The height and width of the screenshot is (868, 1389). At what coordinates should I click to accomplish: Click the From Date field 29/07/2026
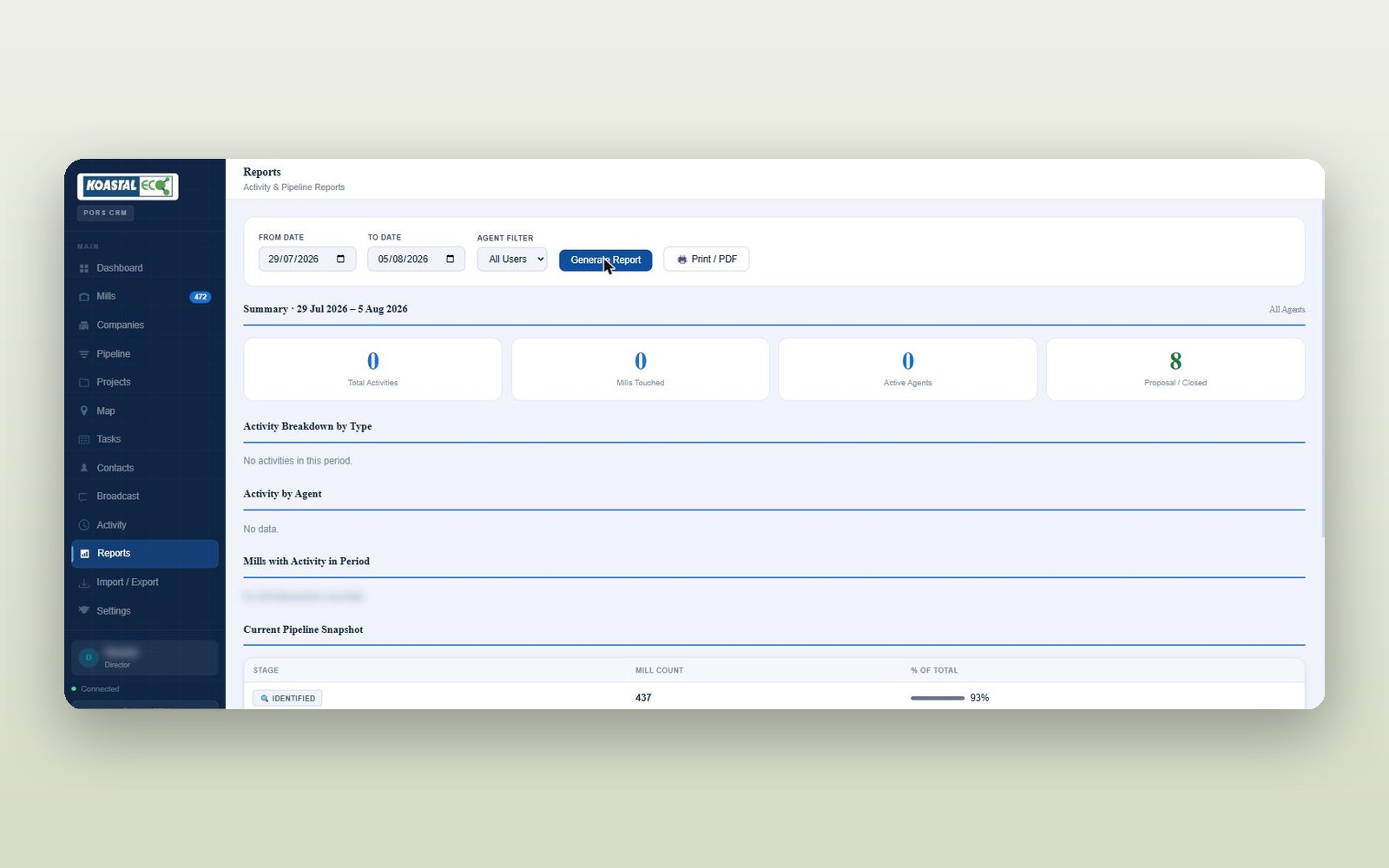(307, 259)
